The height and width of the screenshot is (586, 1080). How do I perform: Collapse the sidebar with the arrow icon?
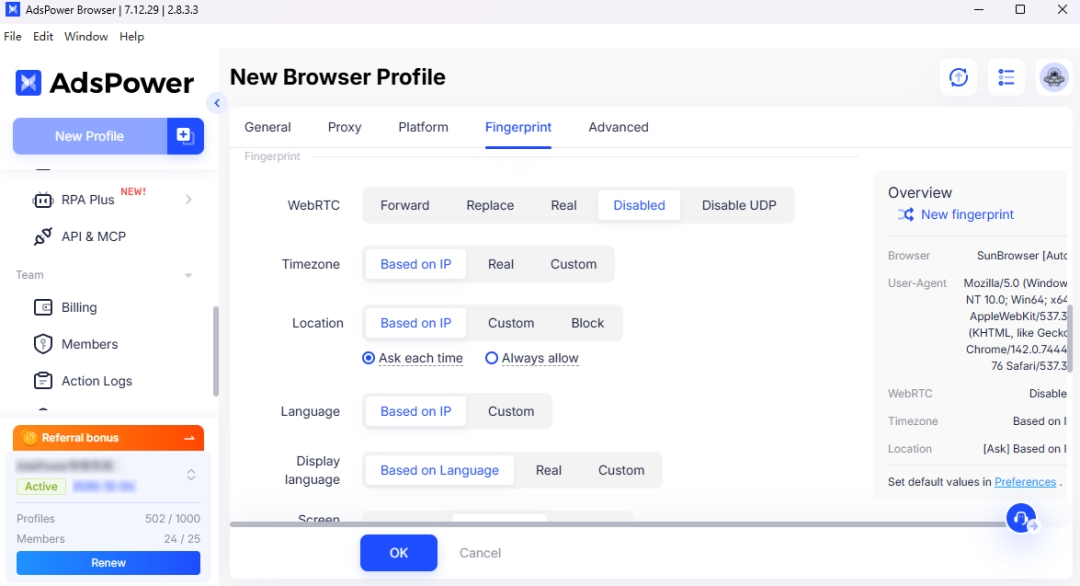(217, 103)
